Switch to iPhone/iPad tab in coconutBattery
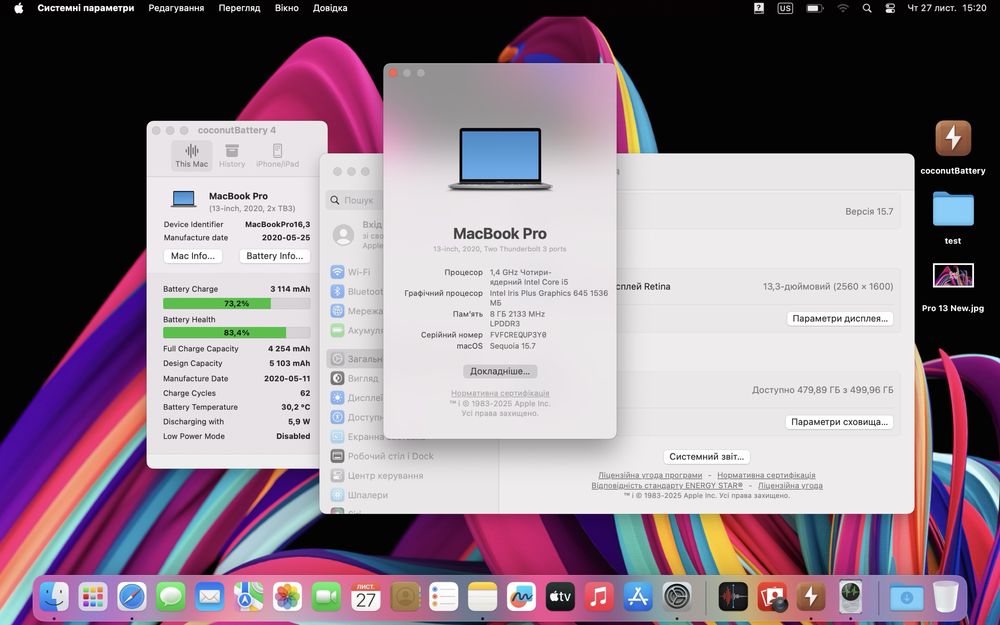Image resolution: width=1000 pixels, height=625 pixels. click(x=277, y=155)
